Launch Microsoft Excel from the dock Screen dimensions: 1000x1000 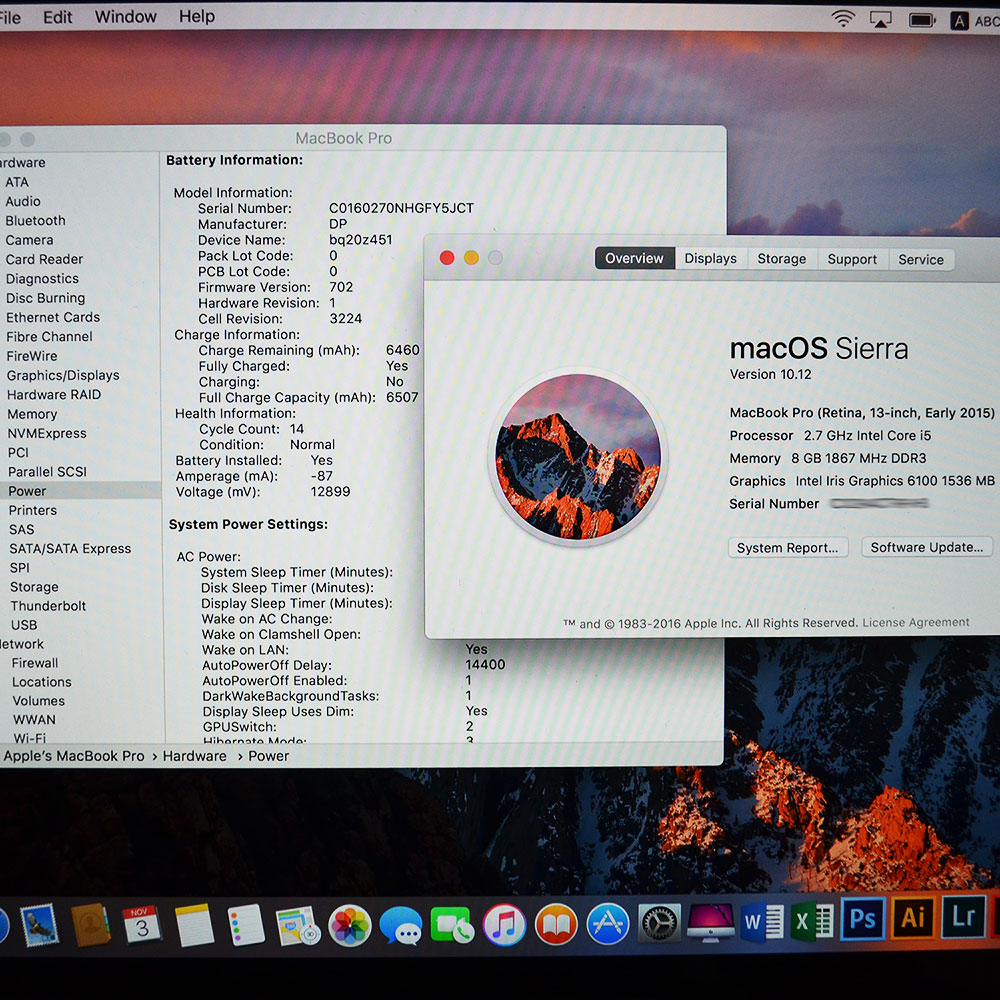click(812, 921)
